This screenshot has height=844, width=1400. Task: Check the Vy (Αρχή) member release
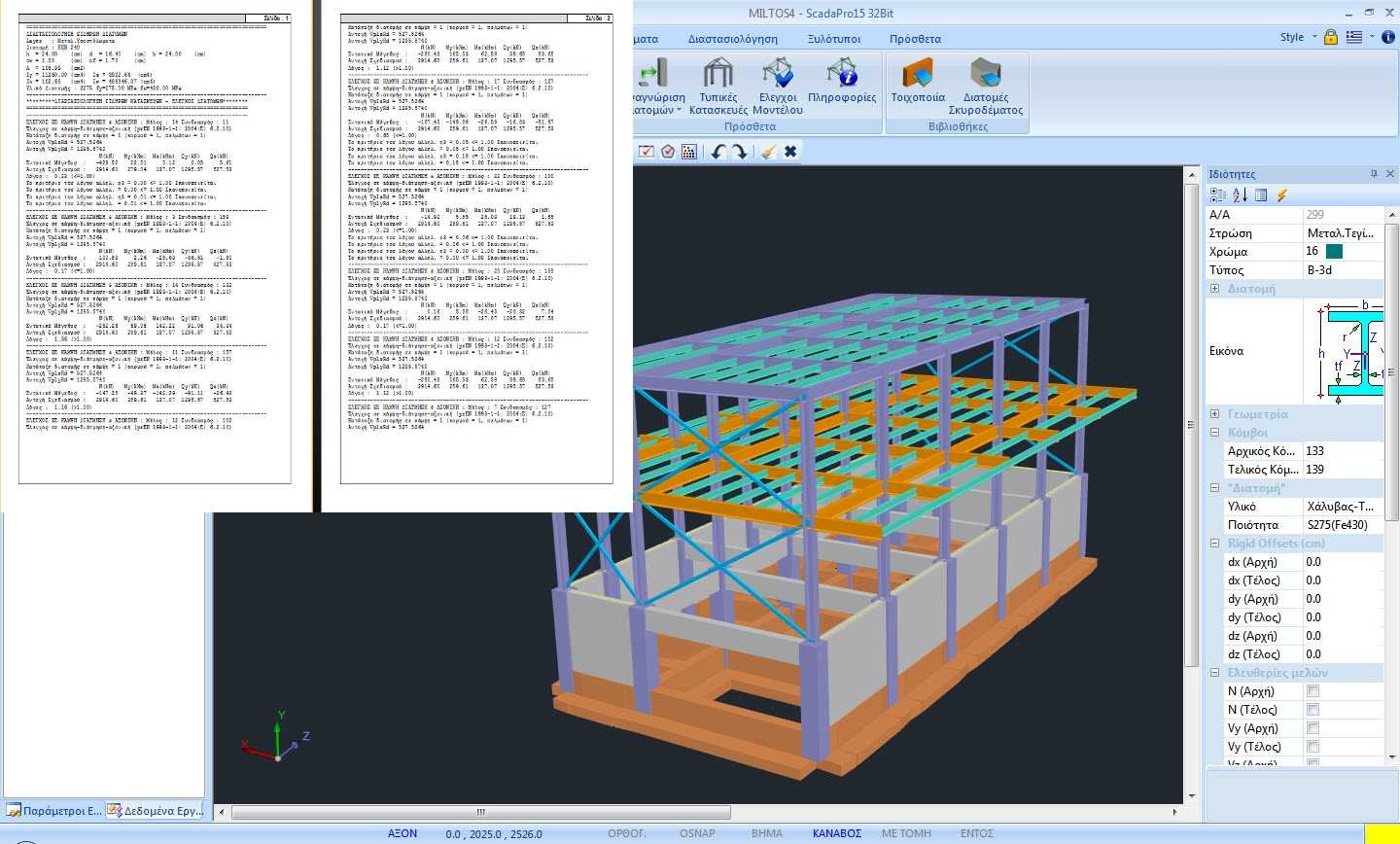pos(1312,728)
